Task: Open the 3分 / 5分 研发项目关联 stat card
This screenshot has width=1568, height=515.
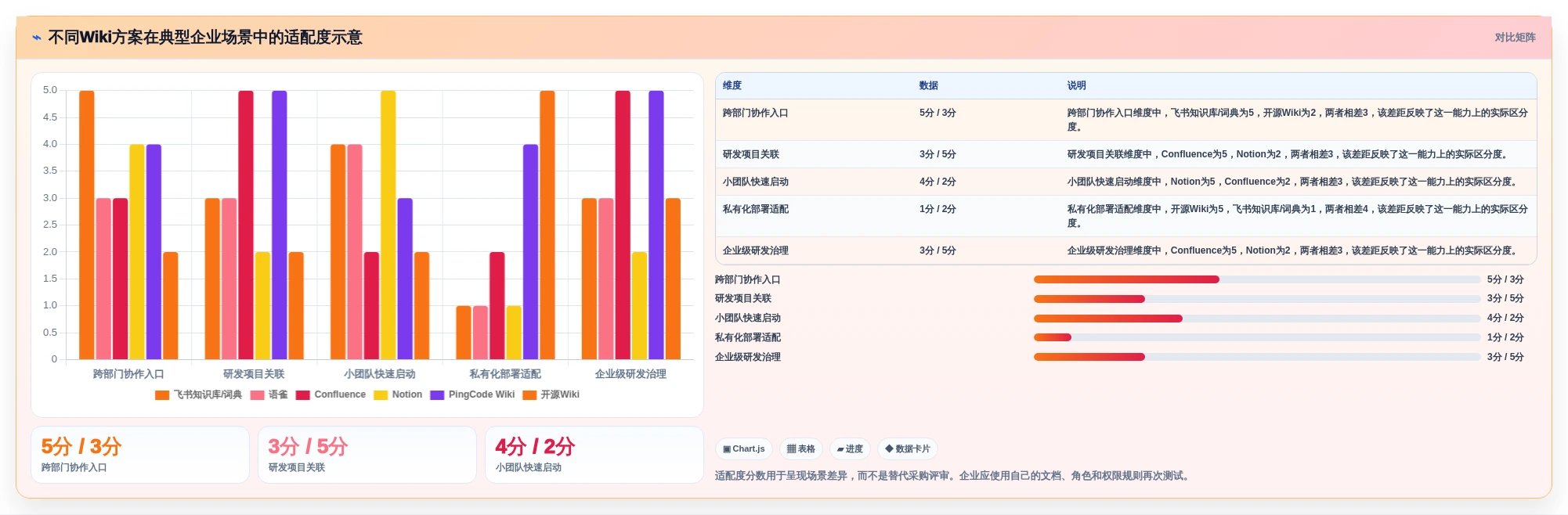Action: tap(367, 455)
